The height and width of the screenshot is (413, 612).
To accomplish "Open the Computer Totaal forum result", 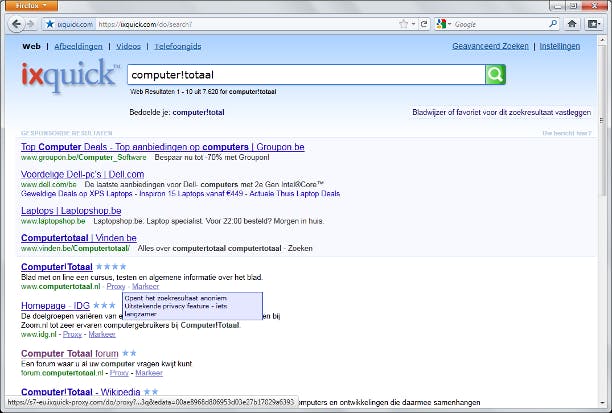I will pyautogui.click(x=69, y=354).
